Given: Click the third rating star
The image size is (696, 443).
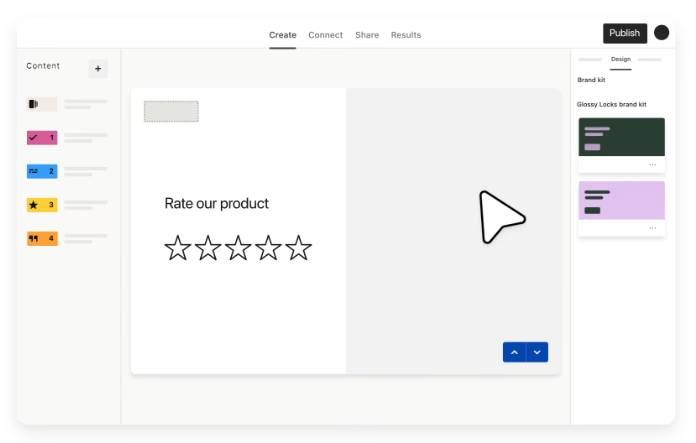Looking at the screenshot, I should point(238,248).
